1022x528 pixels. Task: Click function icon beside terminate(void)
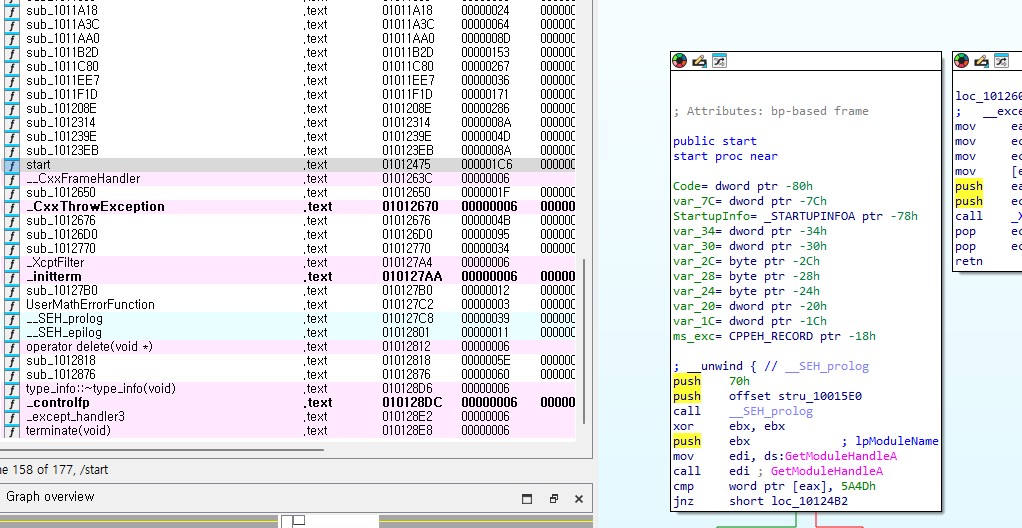click(12, 431)
